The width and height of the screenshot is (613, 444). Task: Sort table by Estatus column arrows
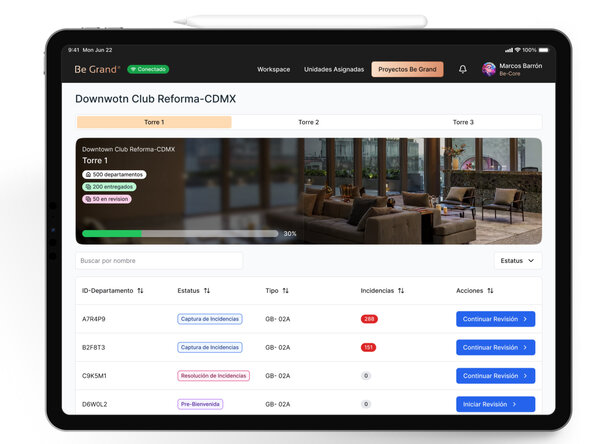[207, 291]
